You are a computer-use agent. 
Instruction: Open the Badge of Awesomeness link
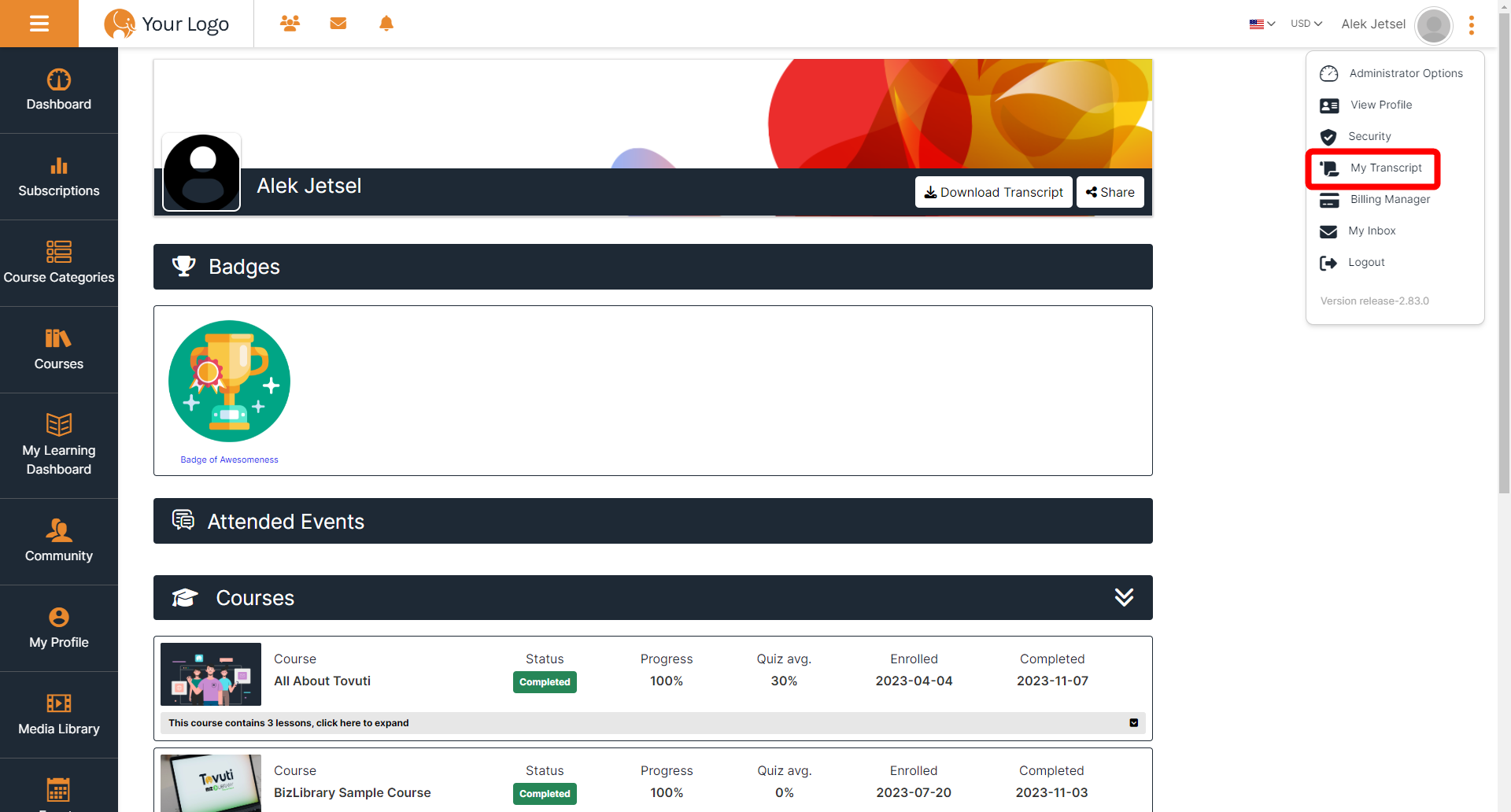229,460
